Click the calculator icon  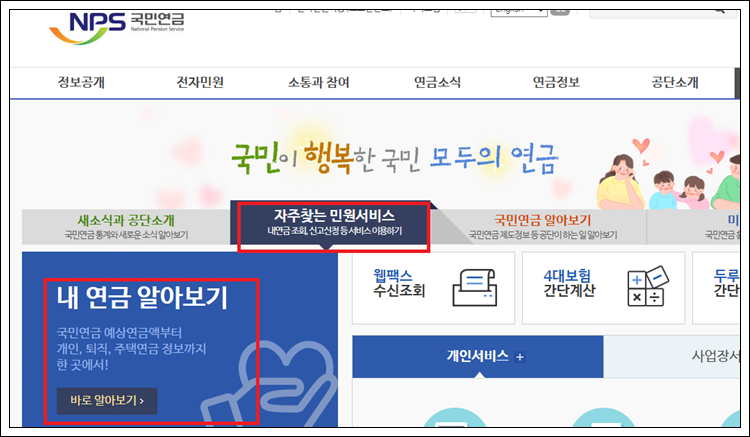648,286
